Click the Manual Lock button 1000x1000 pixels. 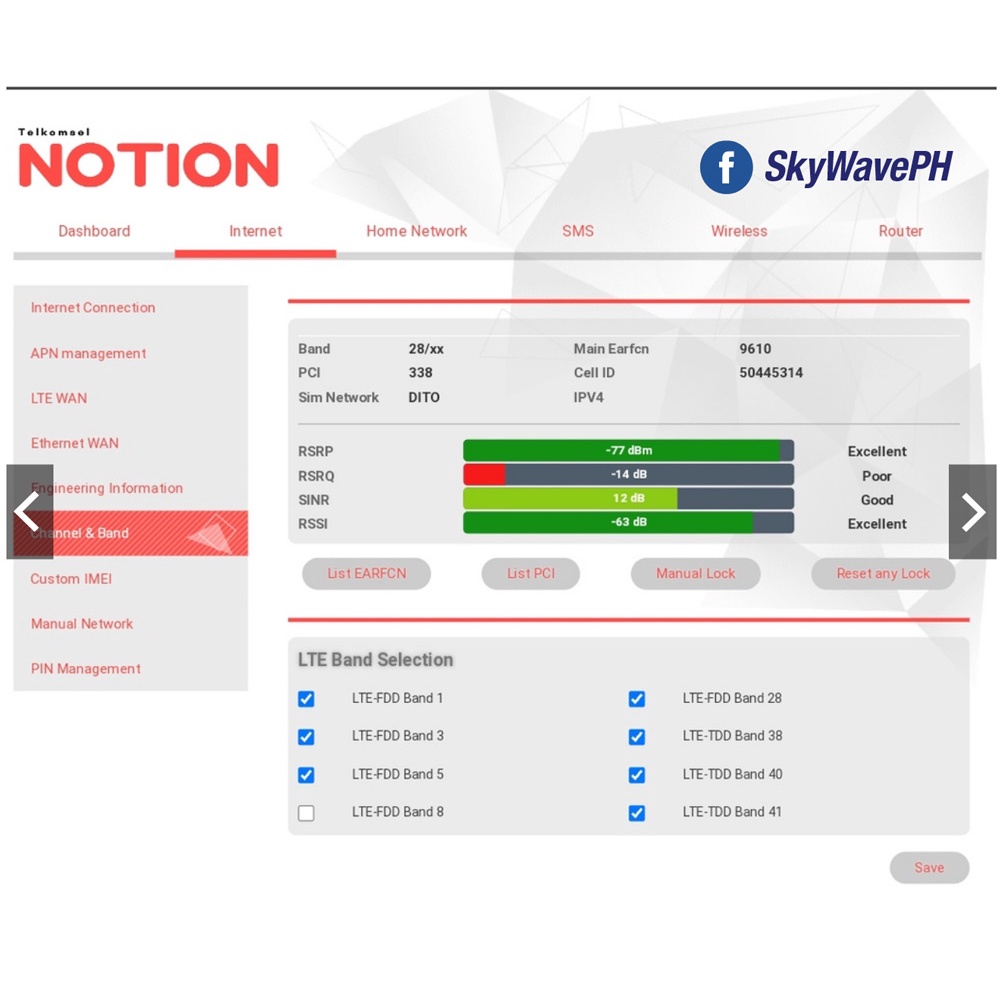[x=695, y=574]
